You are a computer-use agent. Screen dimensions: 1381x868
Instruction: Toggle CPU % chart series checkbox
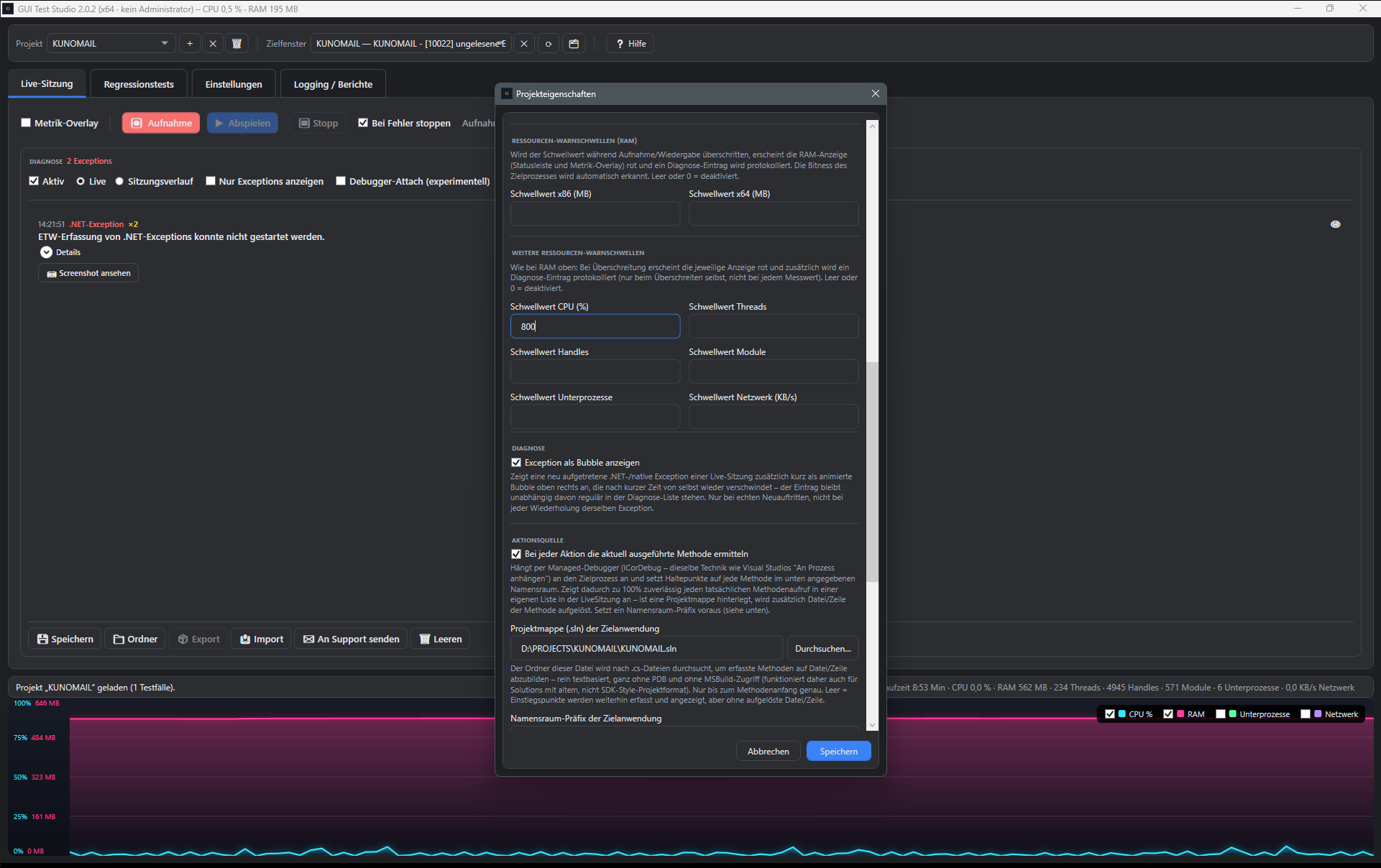[x=1110, y=714]
